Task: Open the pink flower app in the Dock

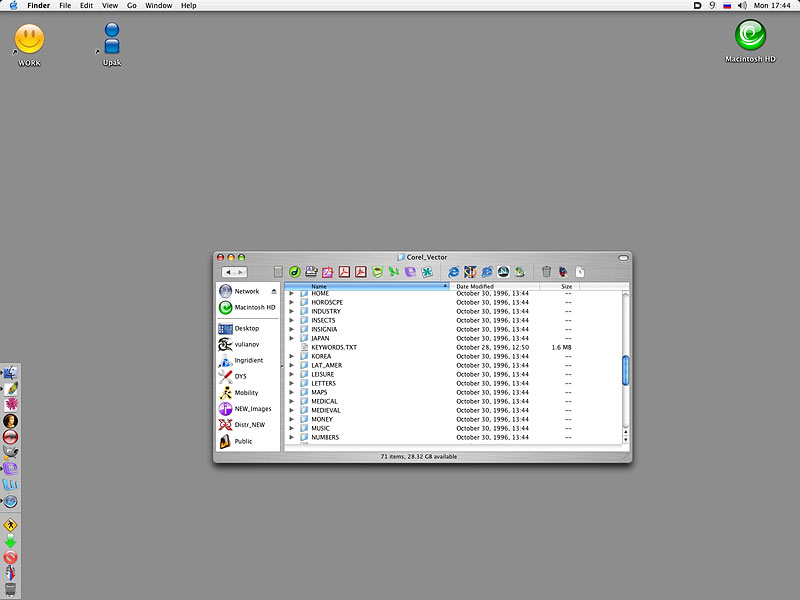Action: [x=11, y=405]
